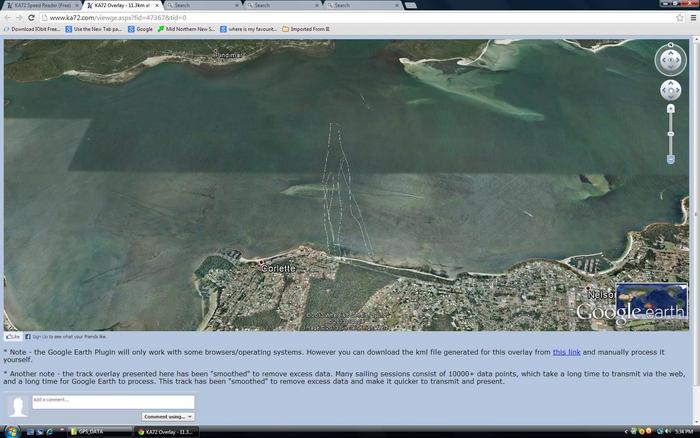Viewport: 700px width, 438px height.
Task: Click the browser reload button
Action: pos(31,17)
